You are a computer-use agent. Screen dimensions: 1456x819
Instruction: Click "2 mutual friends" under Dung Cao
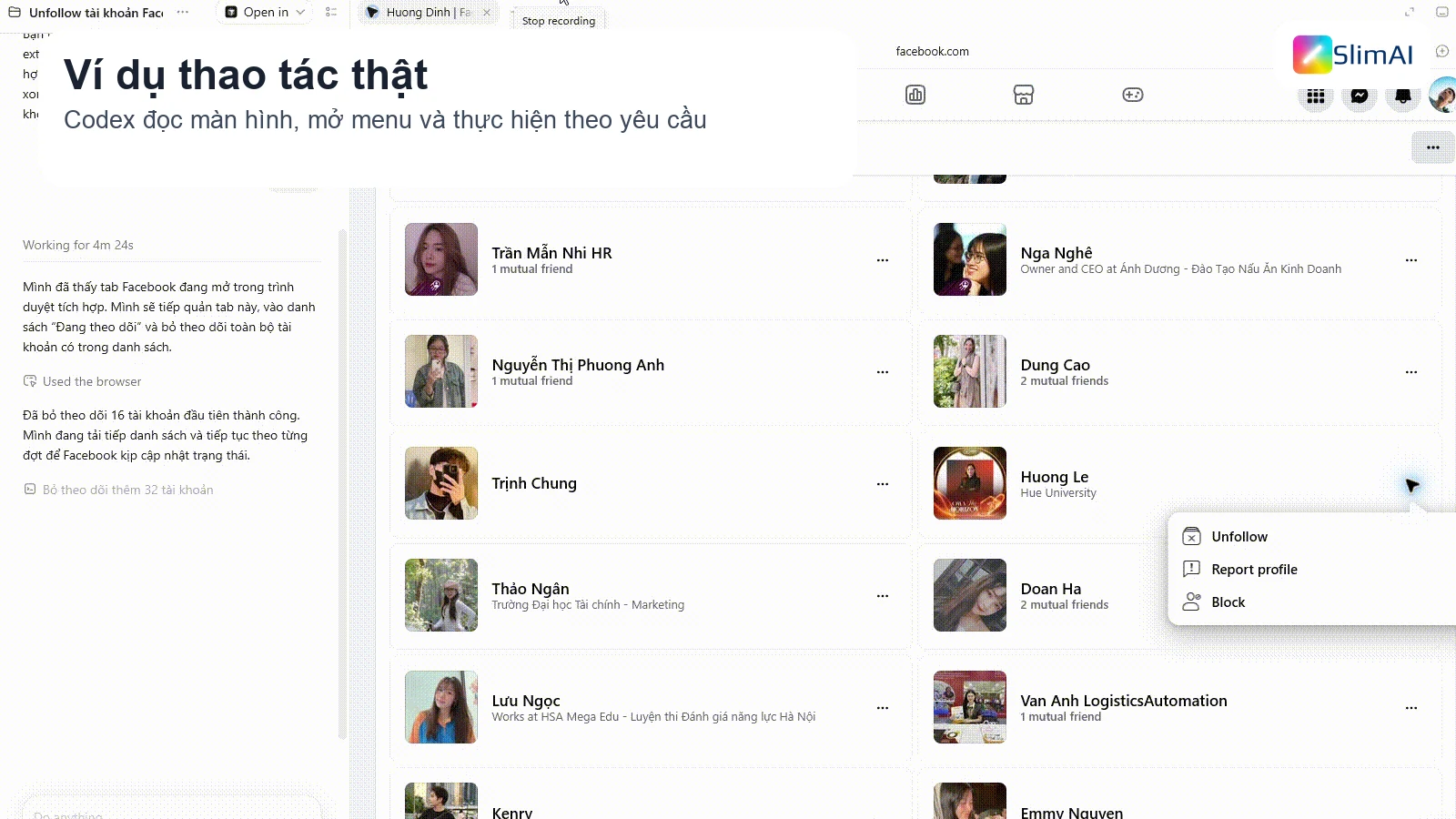click(1065, 381)
